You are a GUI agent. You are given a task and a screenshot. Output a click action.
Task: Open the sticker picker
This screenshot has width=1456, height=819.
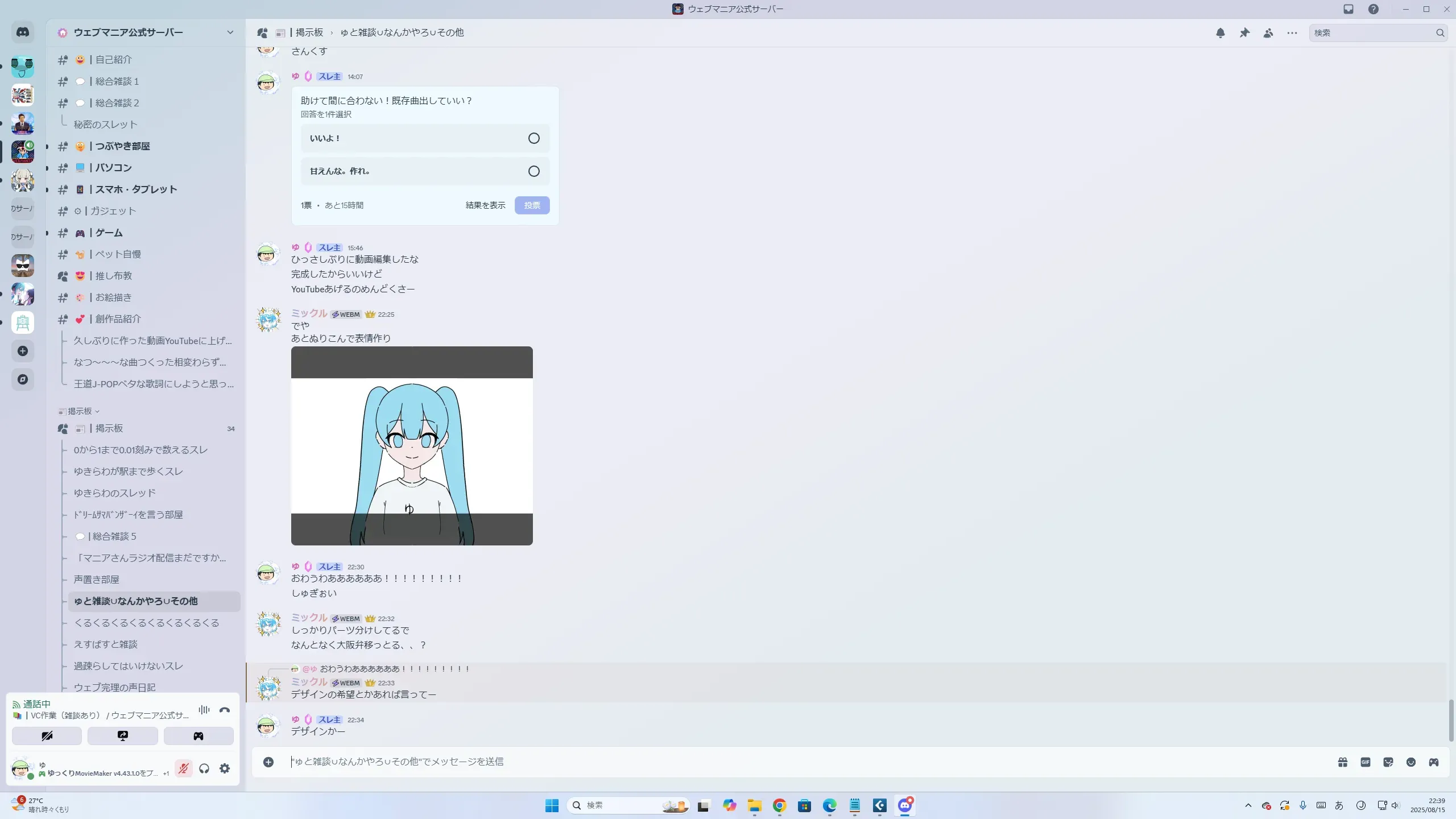click(1388, 762)
